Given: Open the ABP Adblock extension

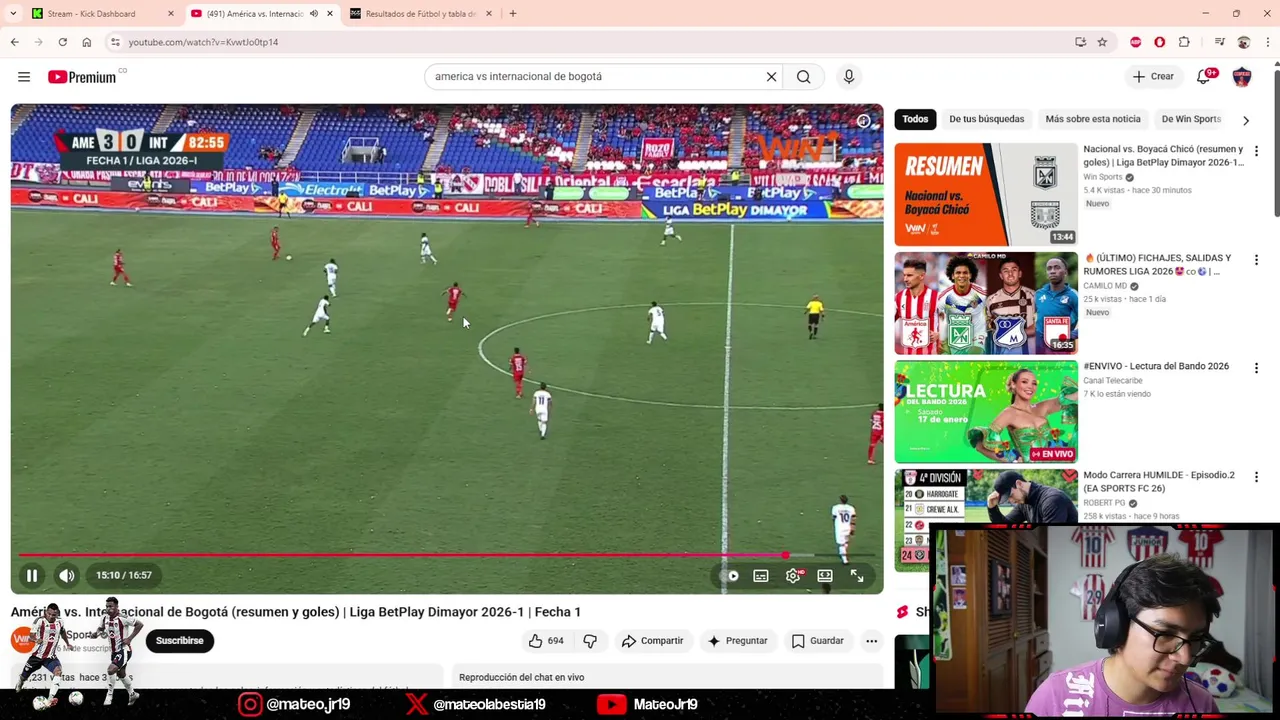Looking at the screenshot, I should [x=1135, y=42].
